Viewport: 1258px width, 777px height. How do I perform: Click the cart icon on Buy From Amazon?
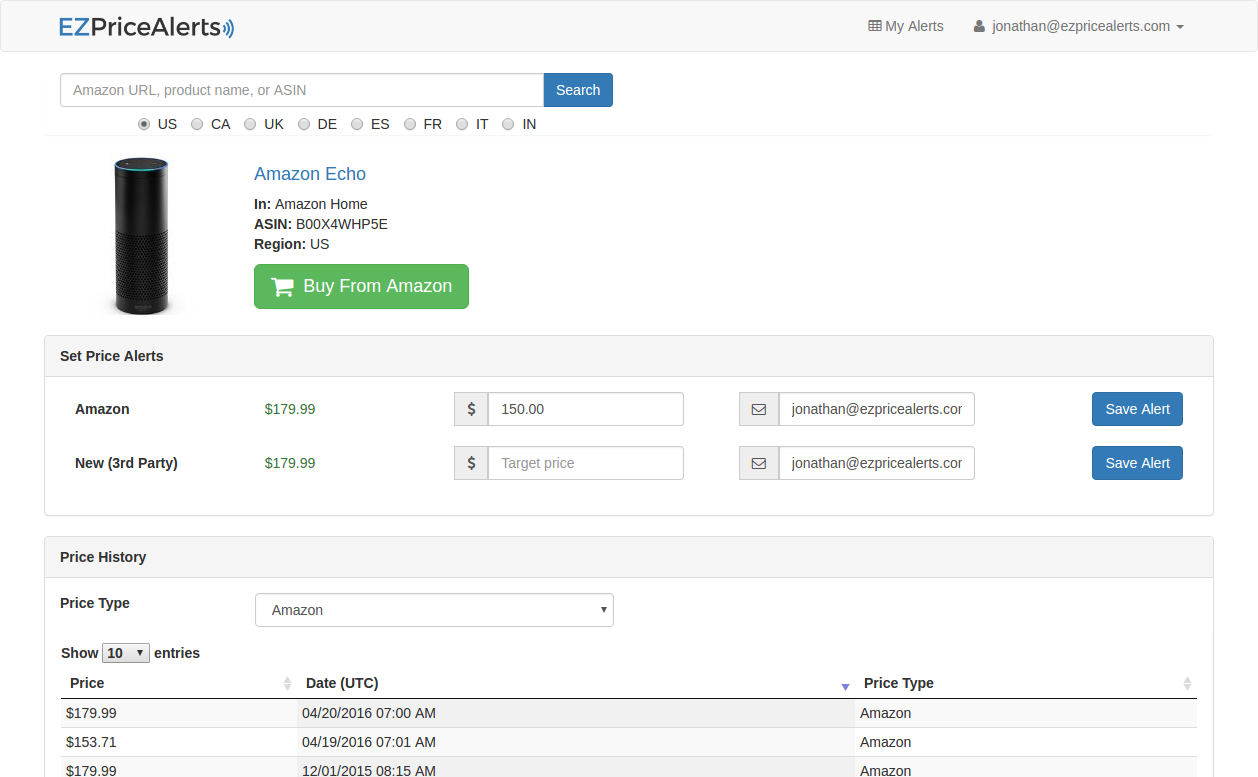(283, 287)
